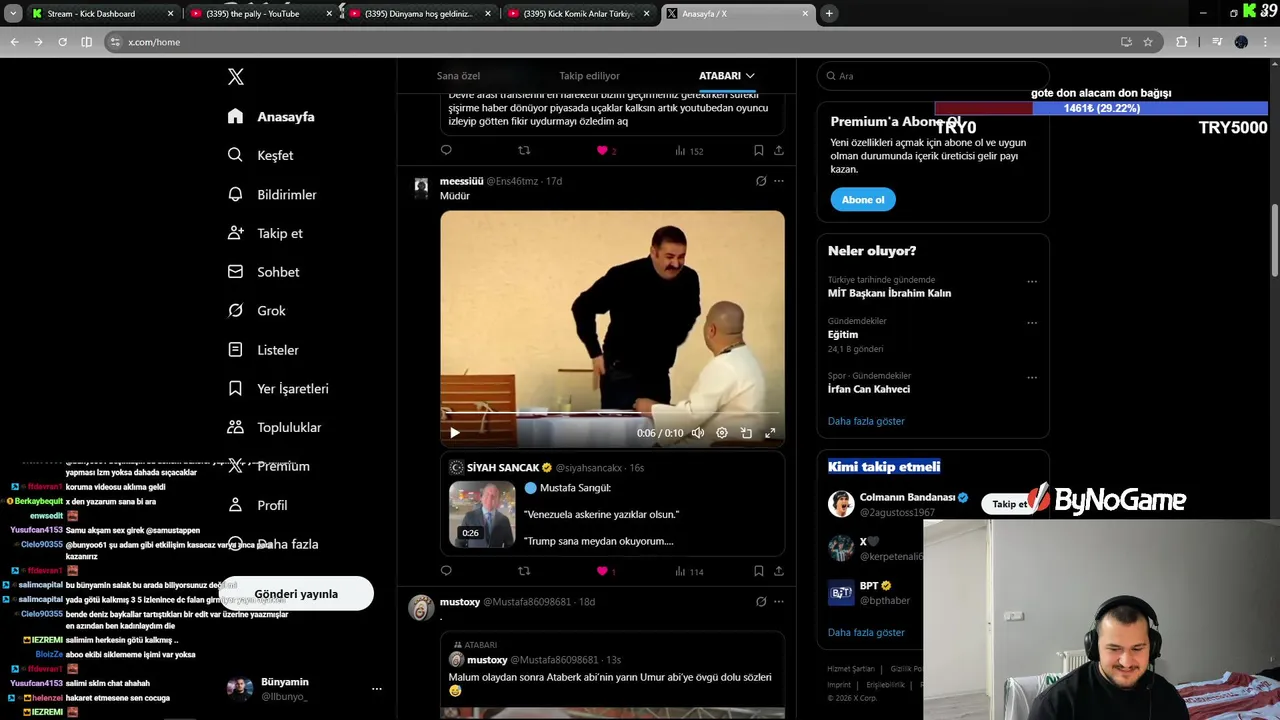The width and height of the screenshot is (1280, 720).
Task: Open quoted SİYAH SANCAK video thumbnail
Action: 482,514
